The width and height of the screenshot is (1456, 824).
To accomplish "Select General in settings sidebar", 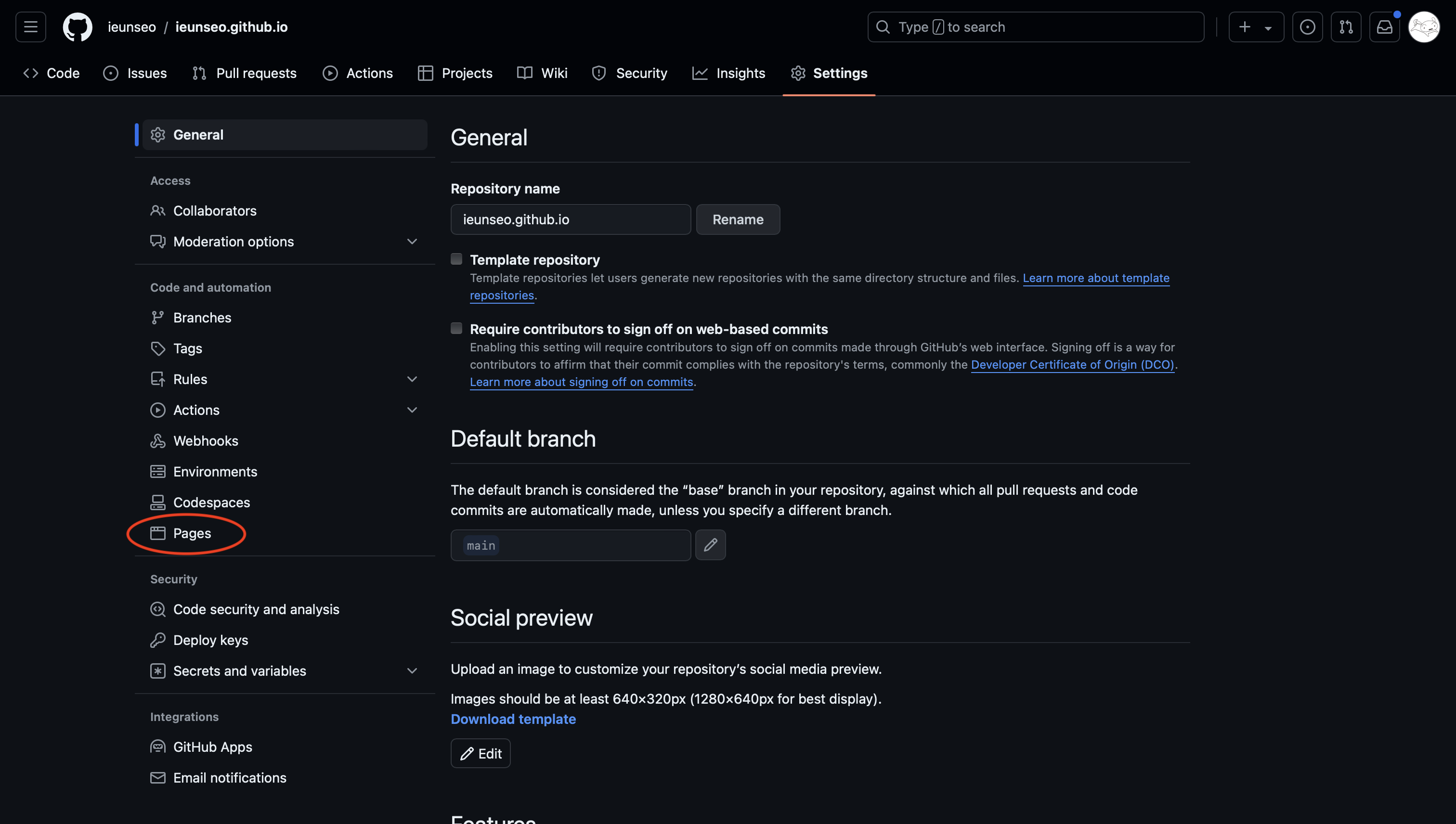I will (x=285, y=135).
